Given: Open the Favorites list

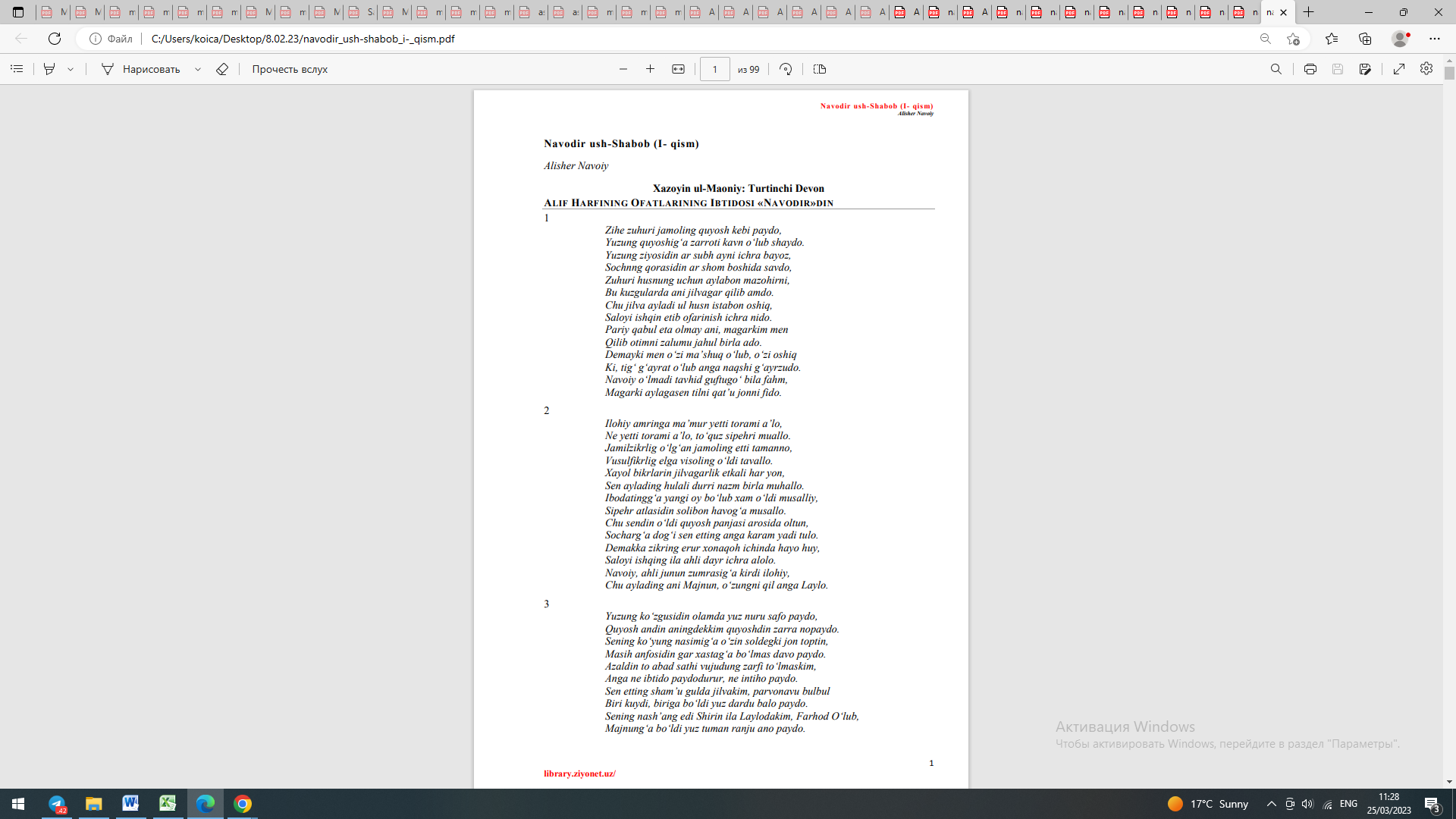Looking at the screenshot, I should [x=1332, y=39].
